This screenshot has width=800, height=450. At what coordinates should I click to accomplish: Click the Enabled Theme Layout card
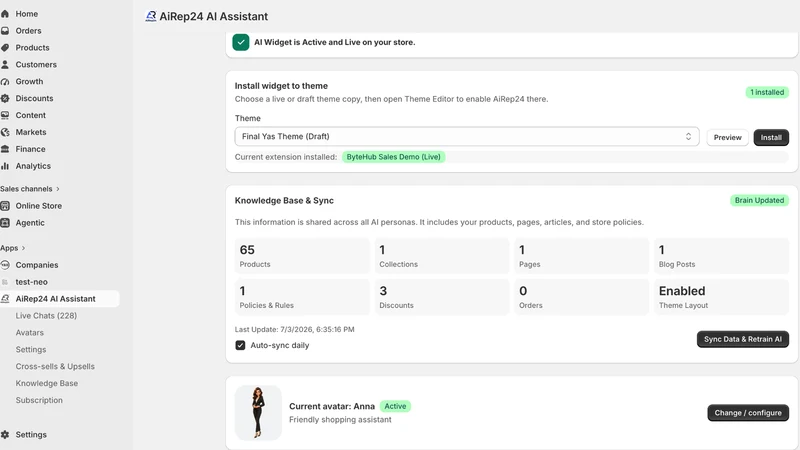pyautogui.click(x=721, y=297)
